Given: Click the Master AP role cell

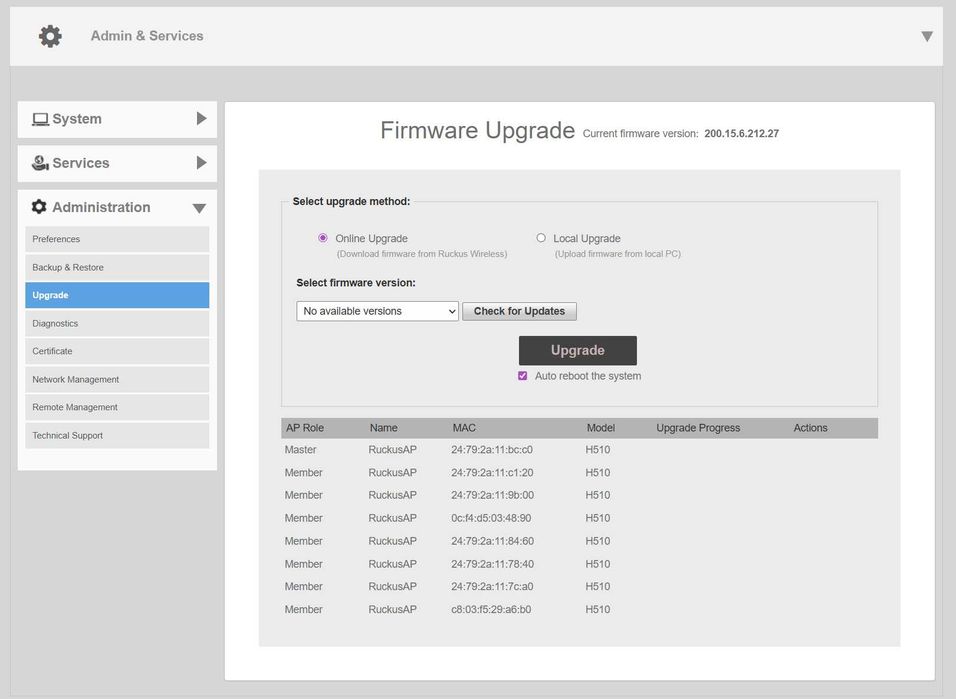Looking at the screenshot, I should click(x=301, y=450).
